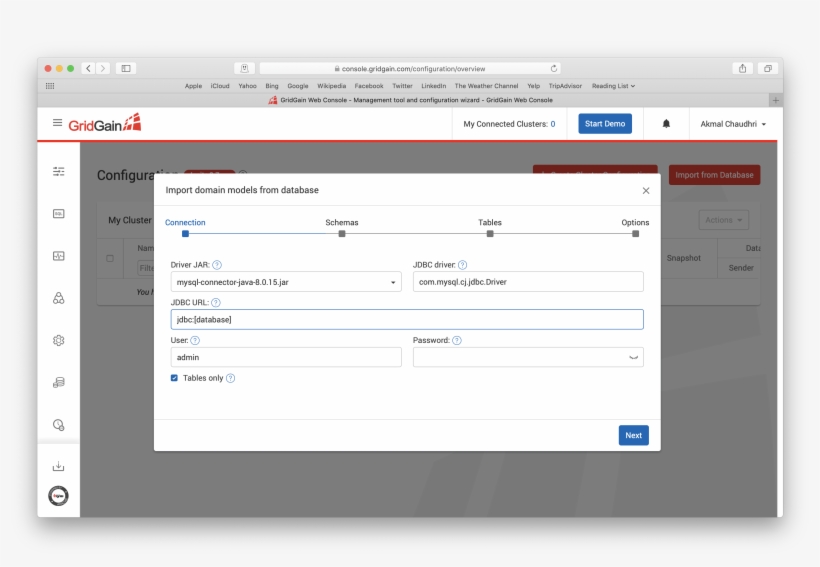This screenshot has width=820, height=567.
Task: Show Safari tab overview
Action: tap(768, 69)
